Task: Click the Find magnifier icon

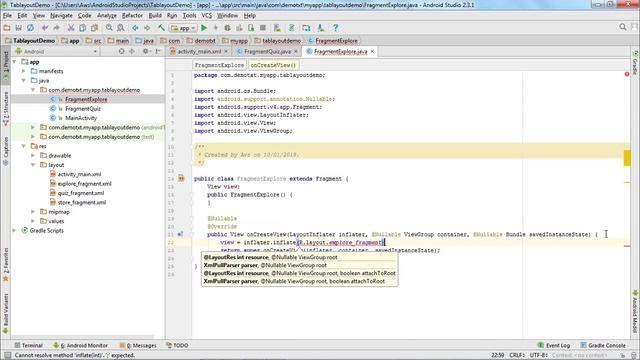Action: pyautogui.click(x=109, y=28)
